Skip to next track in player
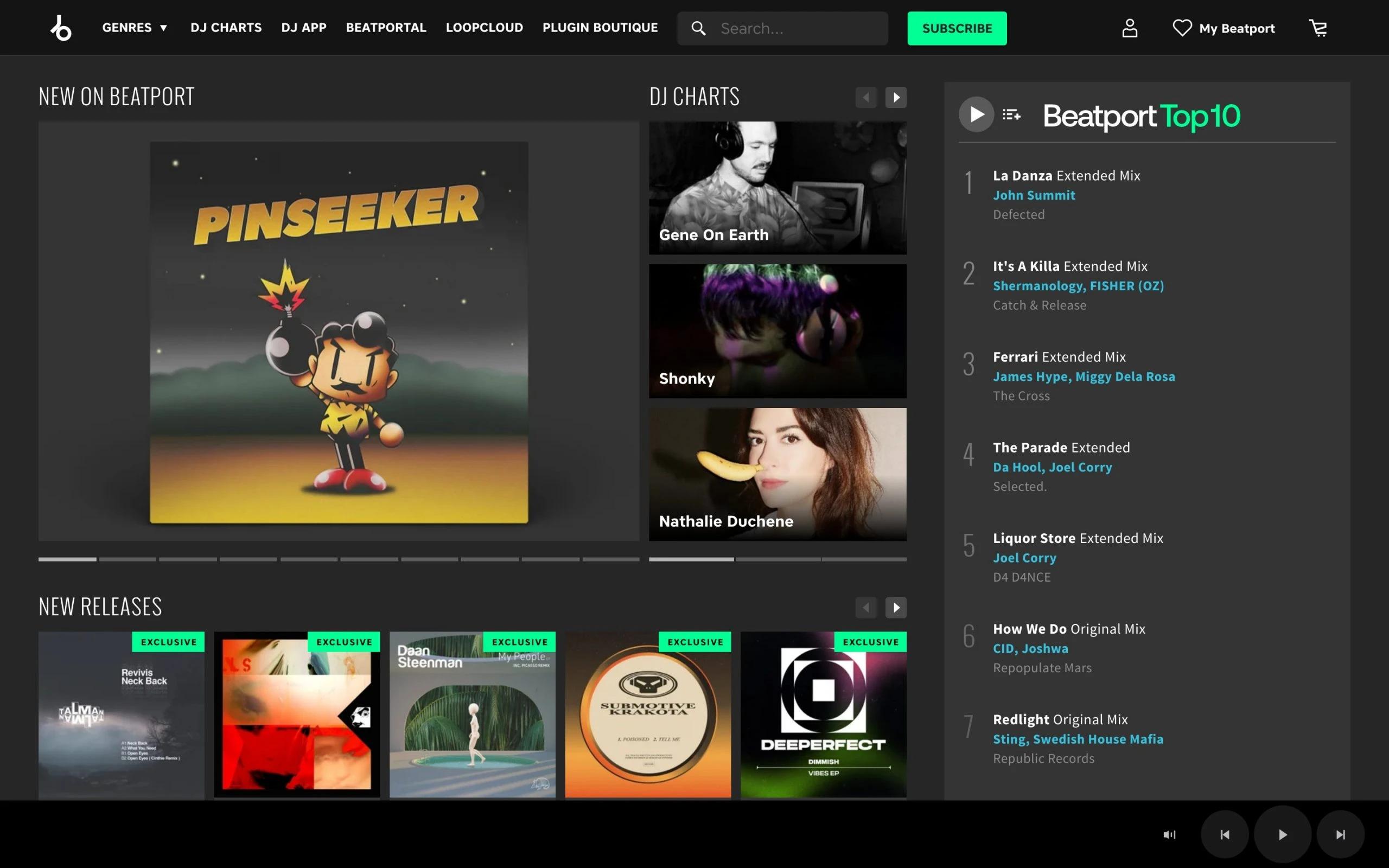 pos(1340,834)
